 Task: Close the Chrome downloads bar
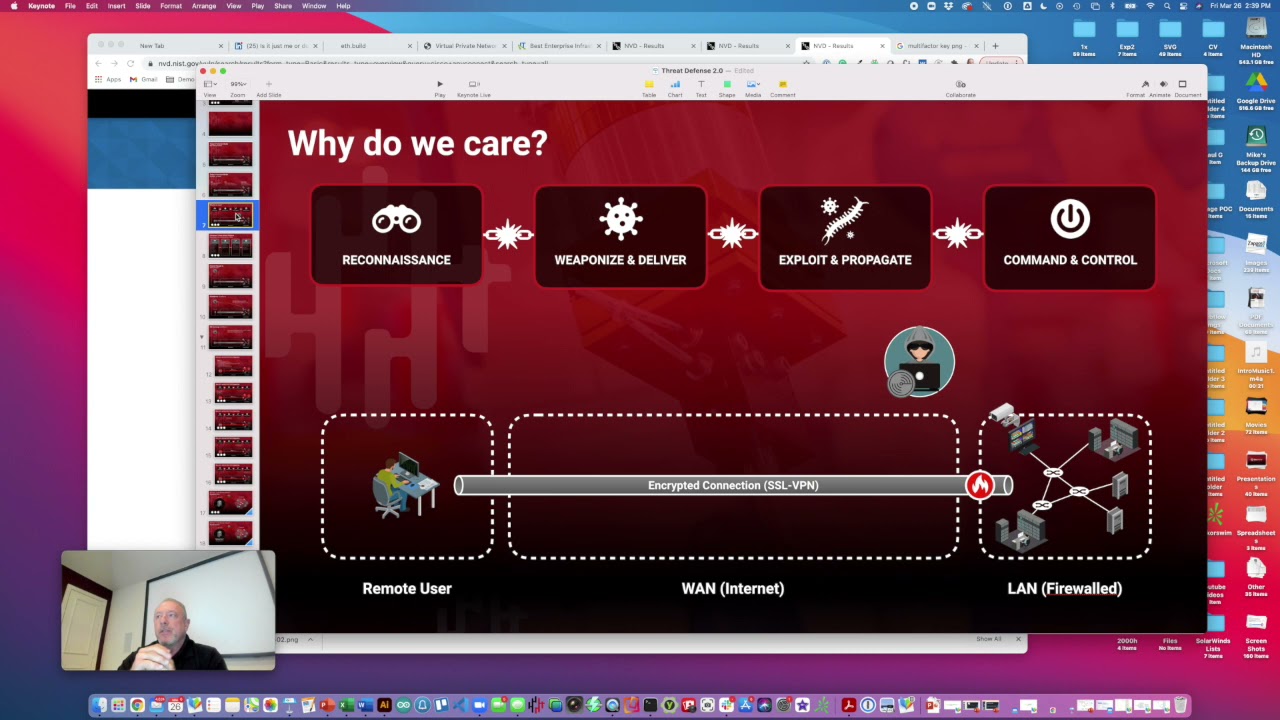point(1018,639)
